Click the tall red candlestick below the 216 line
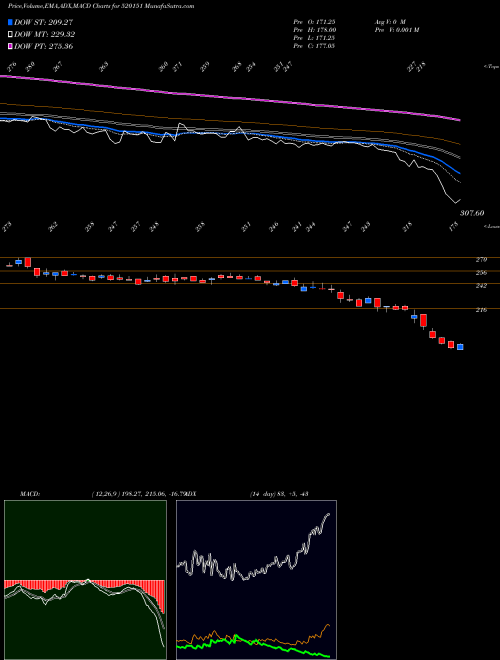This screenshot has height=660, width=500. [x=423, y=320]
